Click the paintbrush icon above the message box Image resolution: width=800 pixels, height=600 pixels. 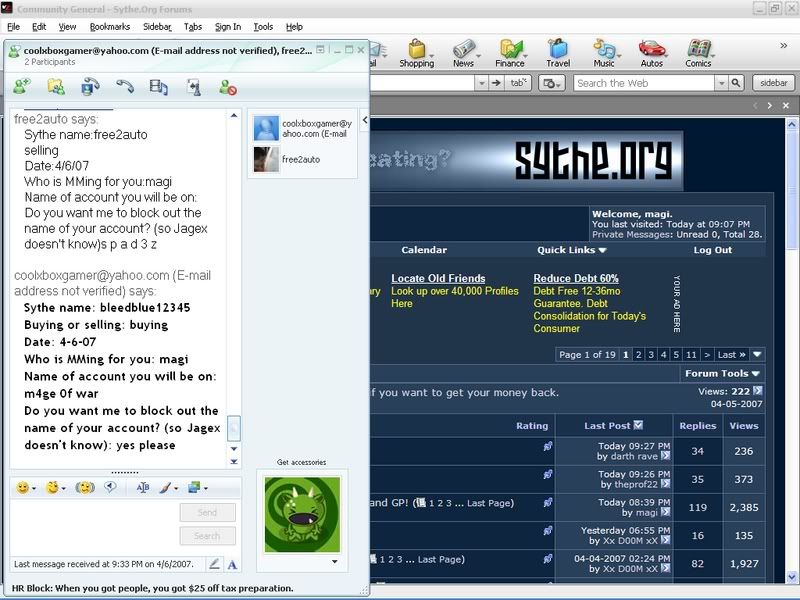coord(165,488)
